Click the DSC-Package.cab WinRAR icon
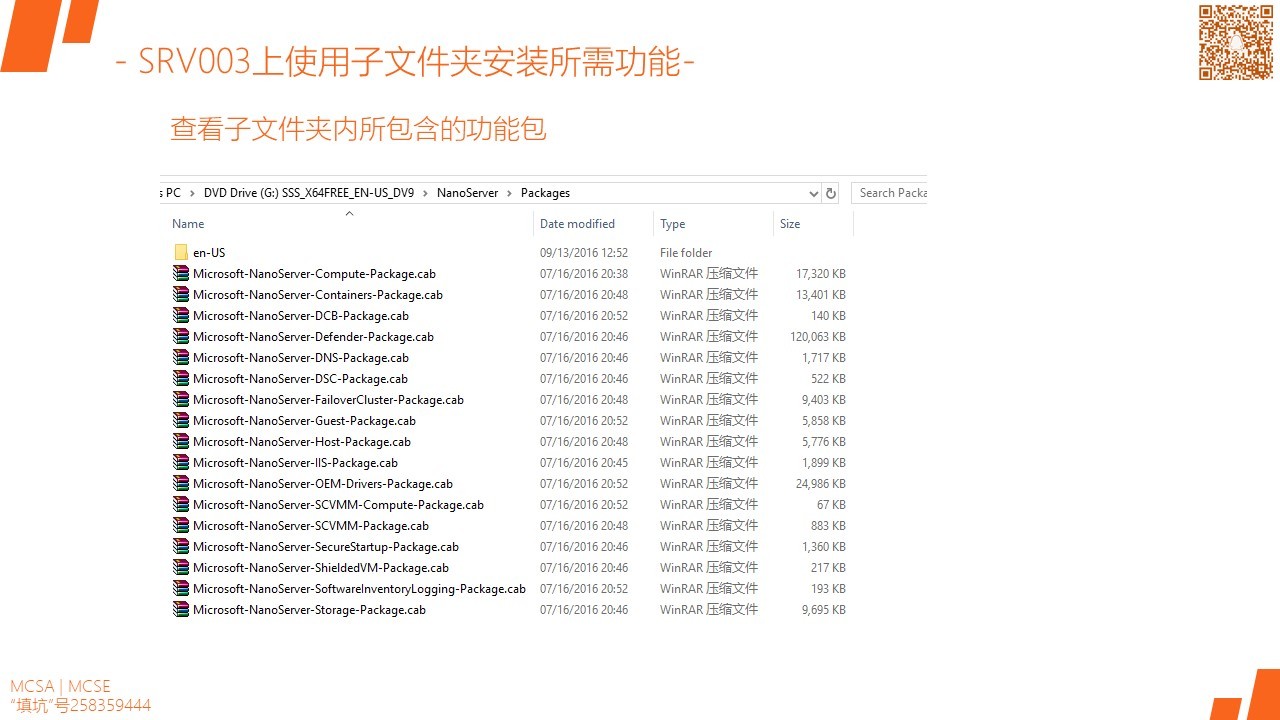Screen dimensions: 1280x720 pos(181,378)
